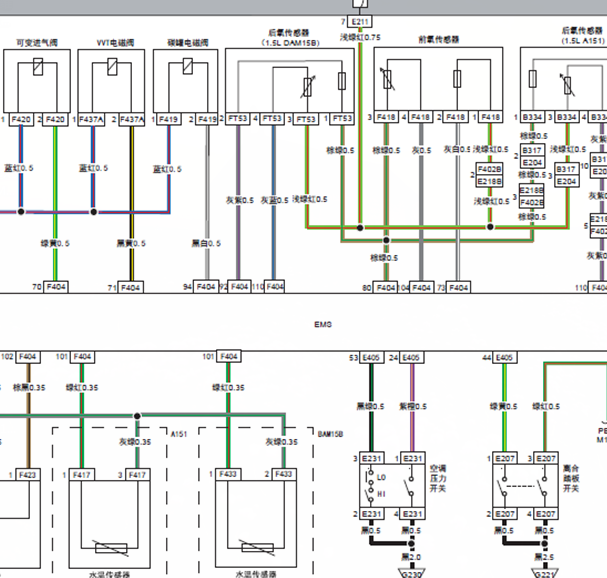The width and height of the screenshot is (607, 578).
Task: Select E231 connector pin 1
Action: click(413, 458)
